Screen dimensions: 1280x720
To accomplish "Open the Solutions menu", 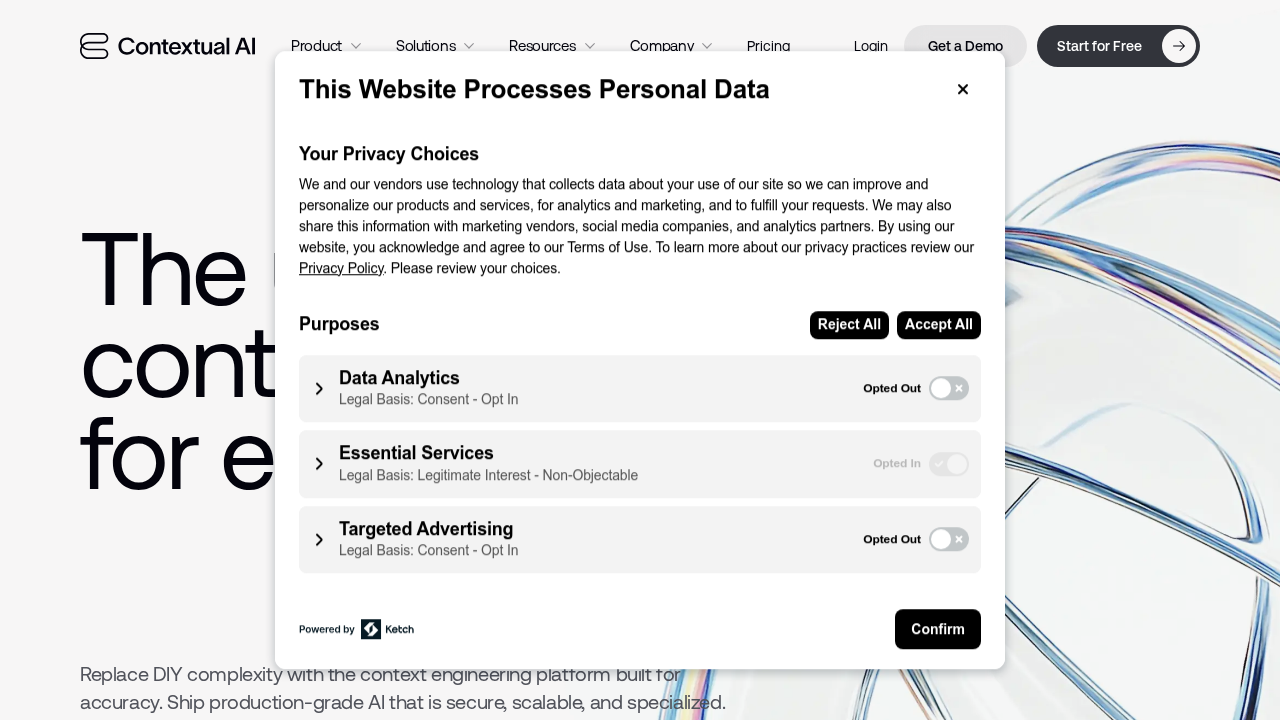I will tap(435, 46).
